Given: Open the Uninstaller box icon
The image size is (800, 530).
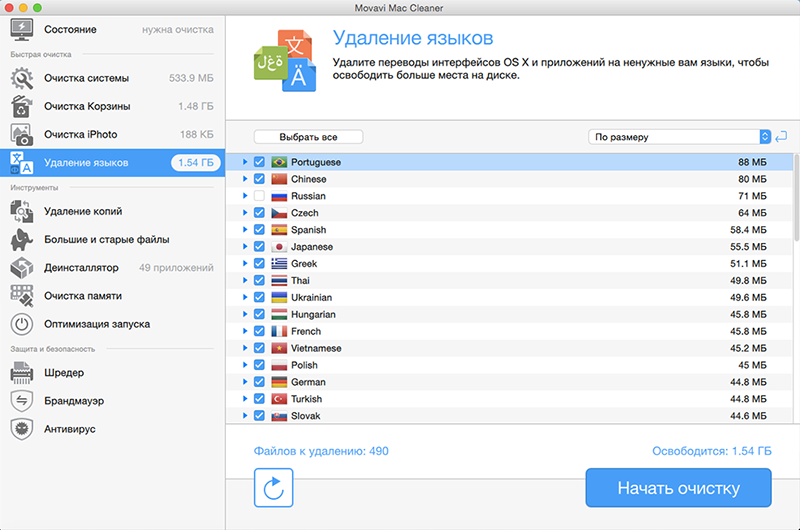Looking at the screenshot, I should 23,268.
